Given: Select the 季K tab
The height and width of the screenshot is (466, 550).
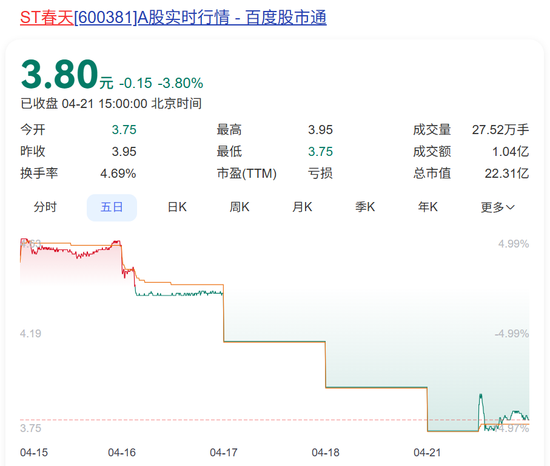Looking at the screenshot, I should [365, 207].
